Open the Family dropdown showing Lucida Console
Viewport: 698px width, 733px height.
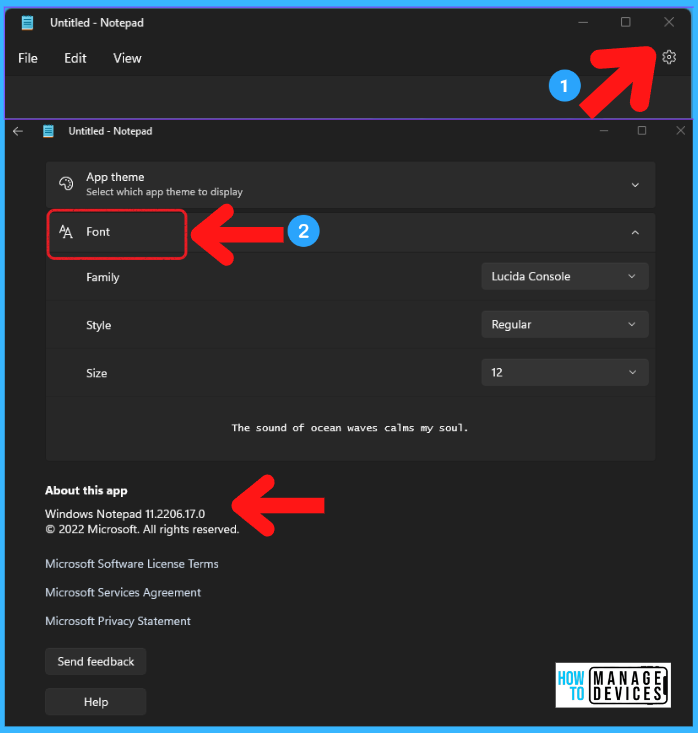point(565,276)
